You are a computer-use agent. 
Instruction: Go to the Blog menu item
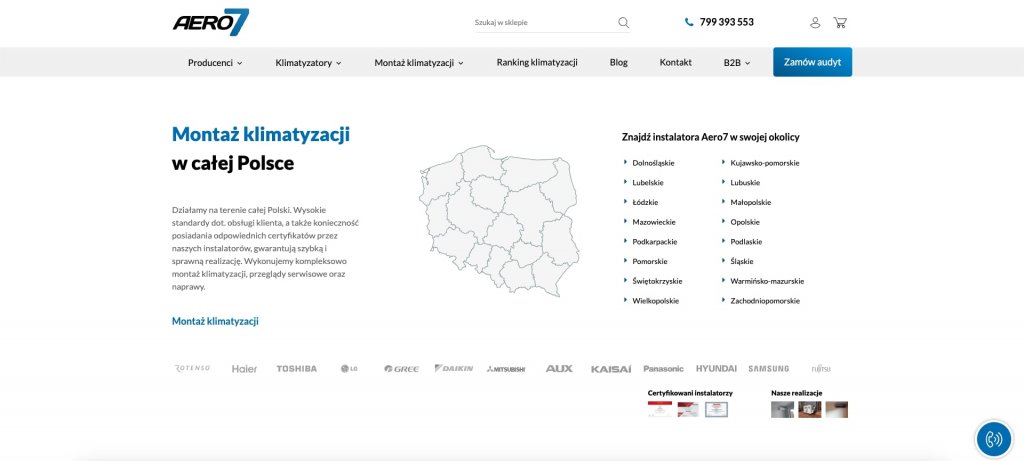point(619,62)
